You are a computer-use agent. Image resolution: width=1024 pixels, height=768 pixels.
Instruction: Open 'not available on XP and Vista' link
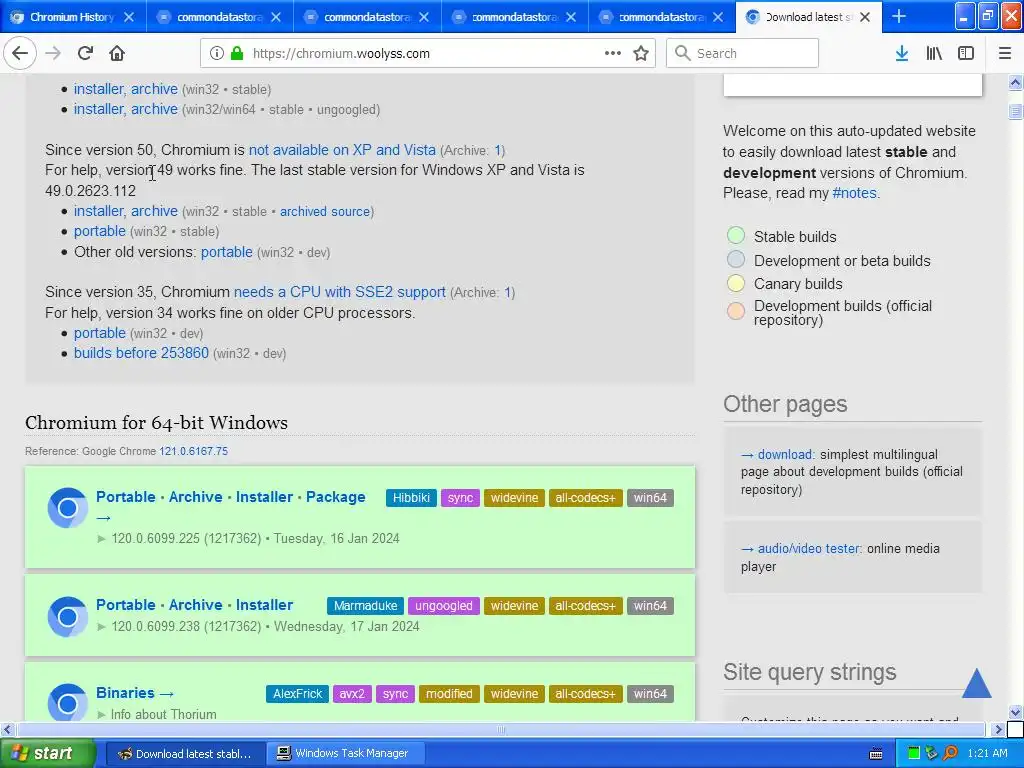click(x=342, y=150)
